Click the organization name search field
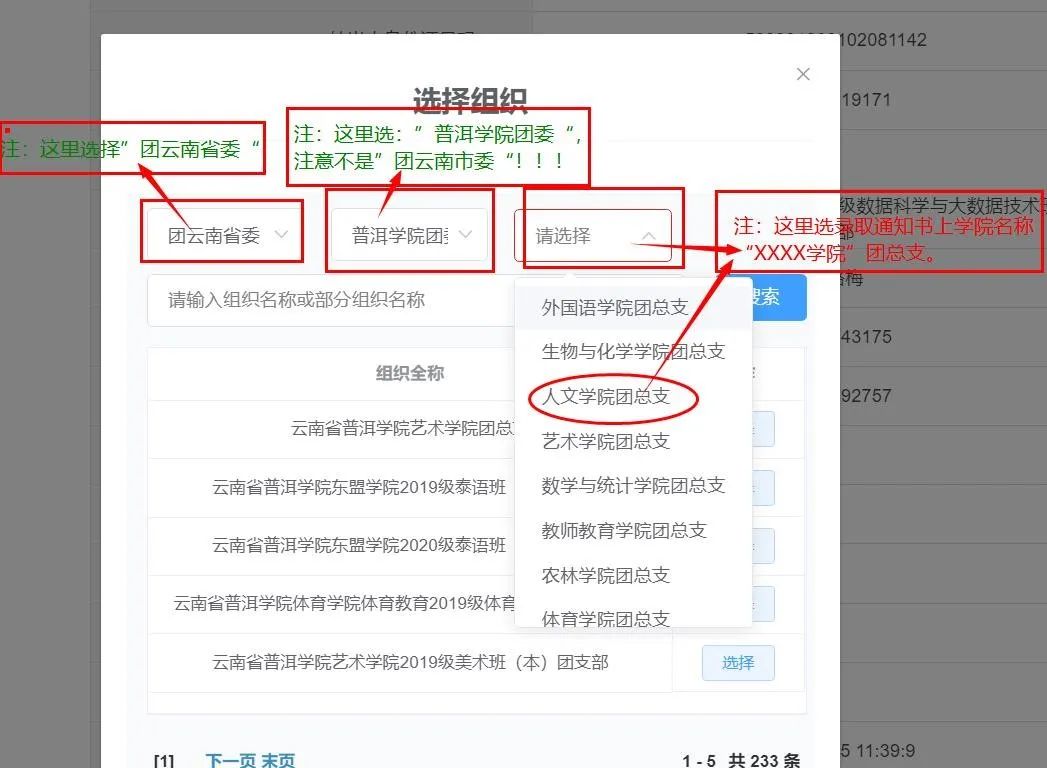The image size is (1047, 768). 330,300
